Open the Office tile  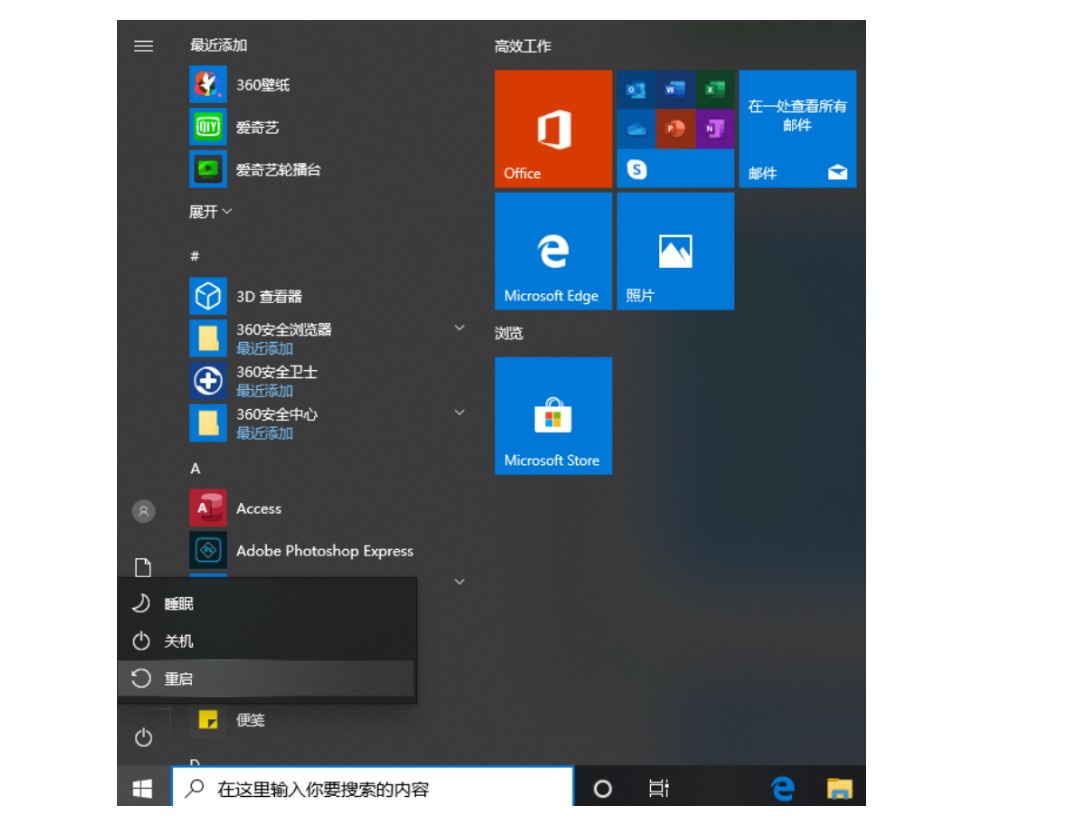pos(553,129)
